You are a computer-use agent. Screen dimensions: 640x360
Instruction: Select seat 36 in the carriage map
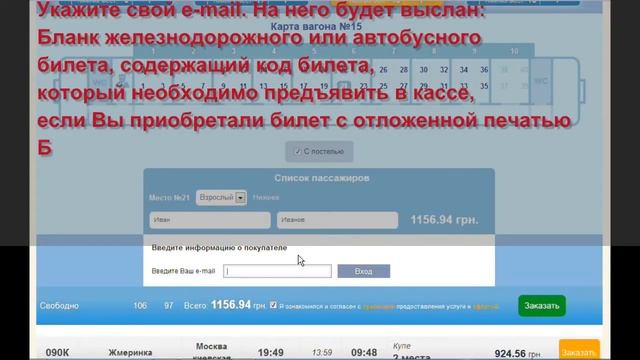click(x=484, y=70)
